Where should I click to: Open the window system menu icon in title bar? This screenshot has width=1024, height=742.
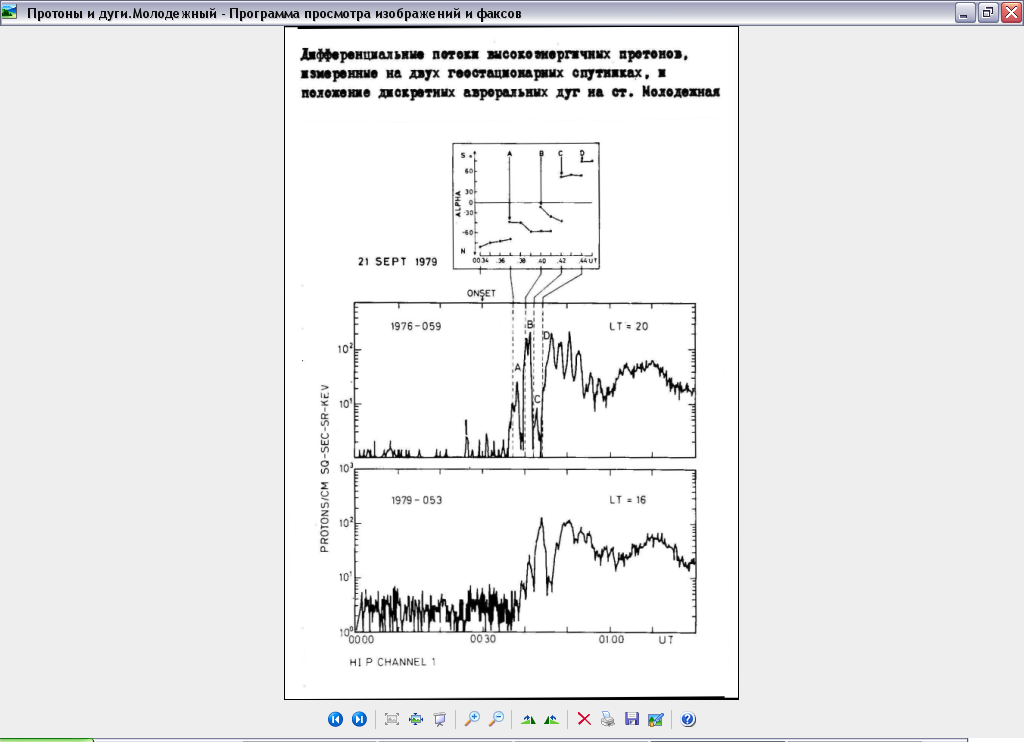[10, 12]
